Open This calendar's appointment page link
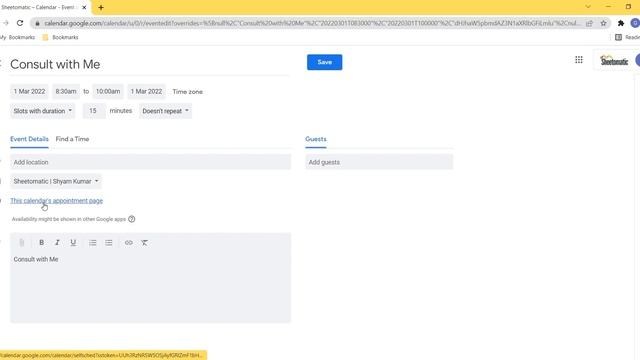Image resolution: width=640 pixels, height=360 pixels. (x=56, y=201)
